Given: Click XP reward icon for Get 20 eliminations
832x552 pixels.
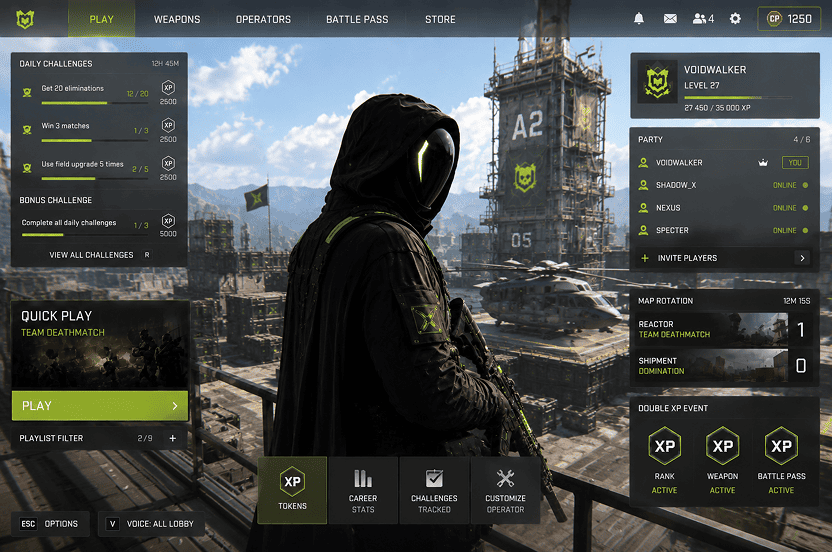Looking at the screenshot, I should coord(168,88).
